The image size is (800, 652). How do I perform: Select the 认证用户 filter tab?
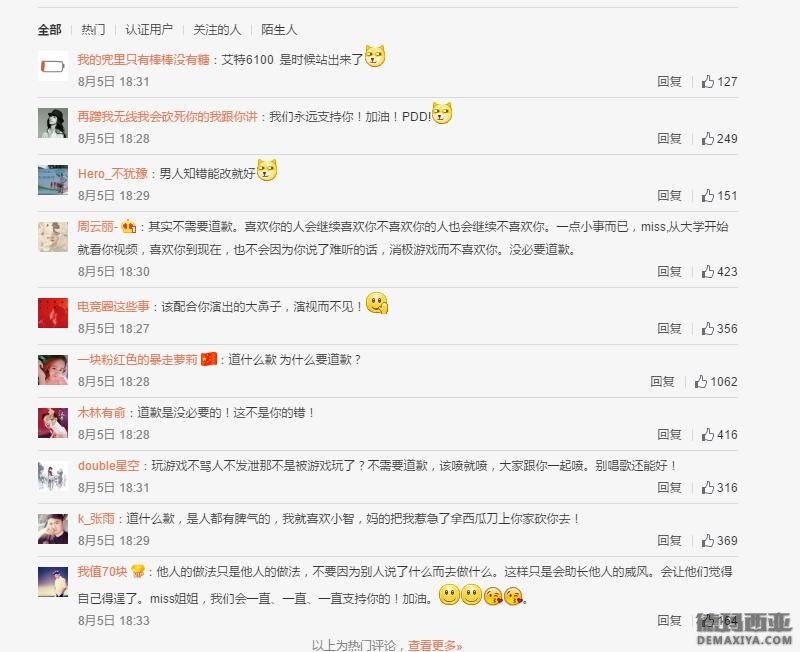click(x=149, y=30)
